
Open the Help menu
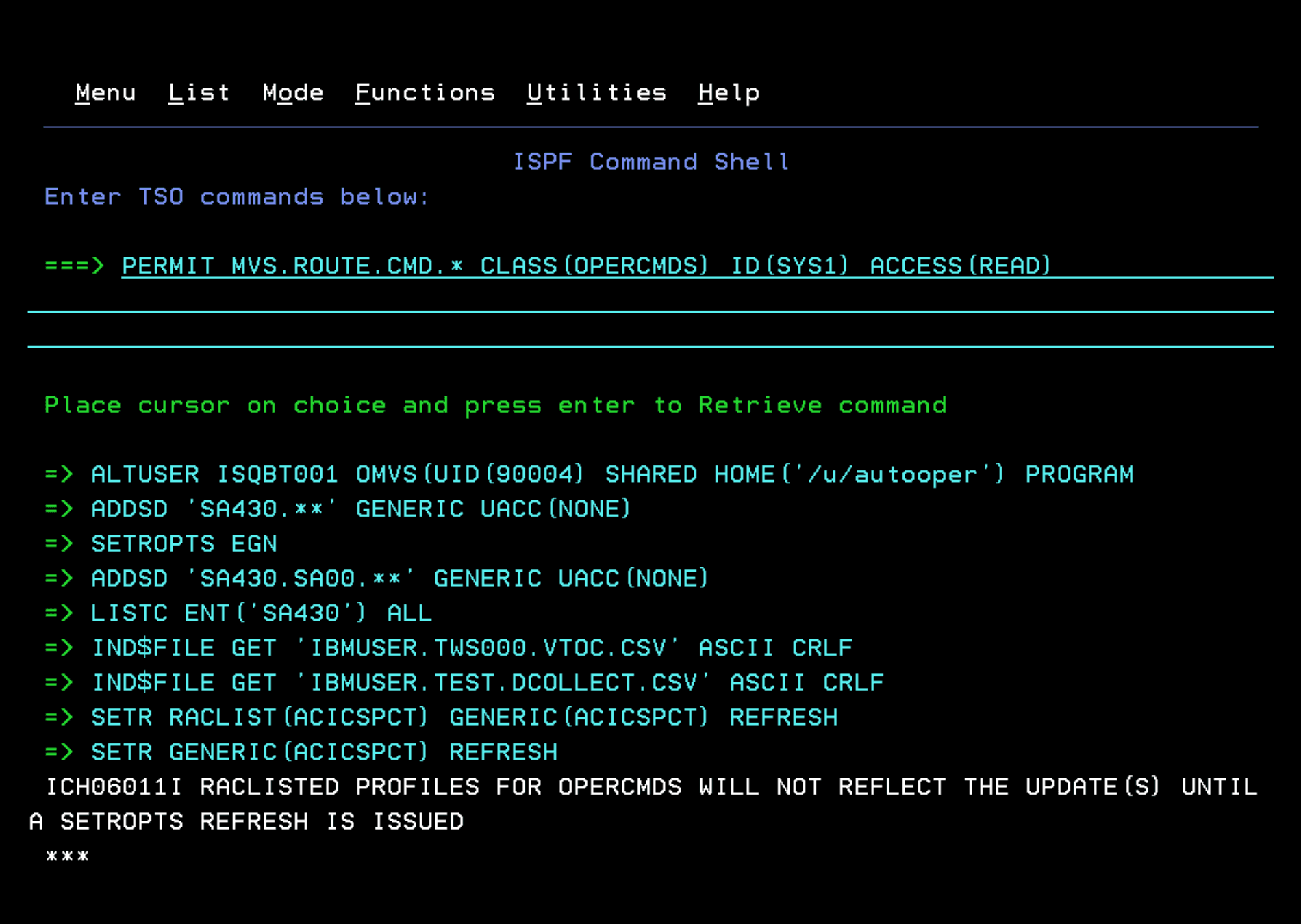tap(729, 92)
